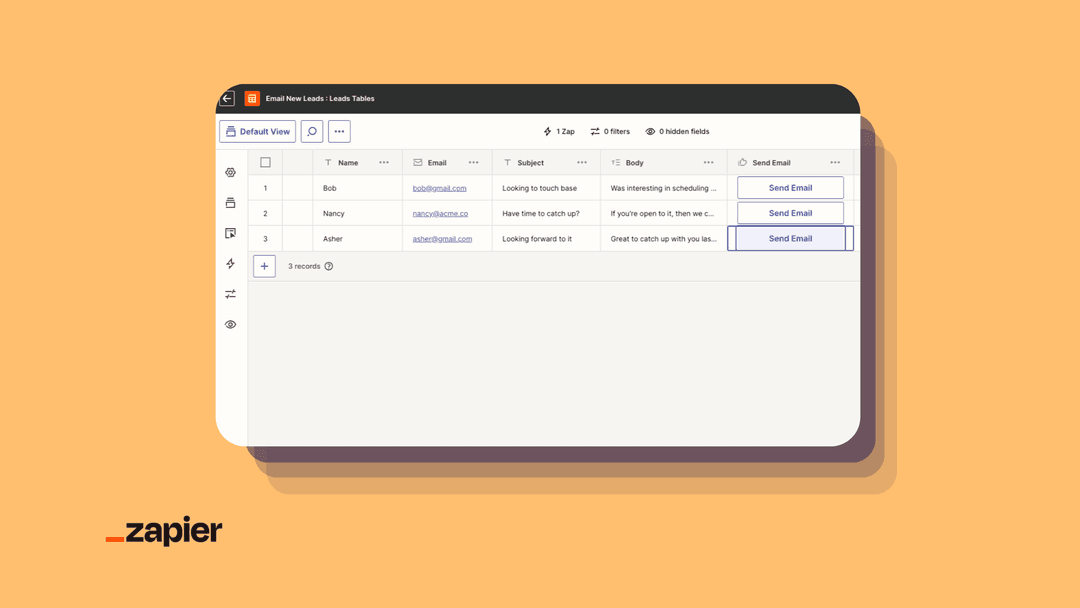Add a new record with the plus button
The width and height of the screenshot is (1080, 608).
pos(264,265)
